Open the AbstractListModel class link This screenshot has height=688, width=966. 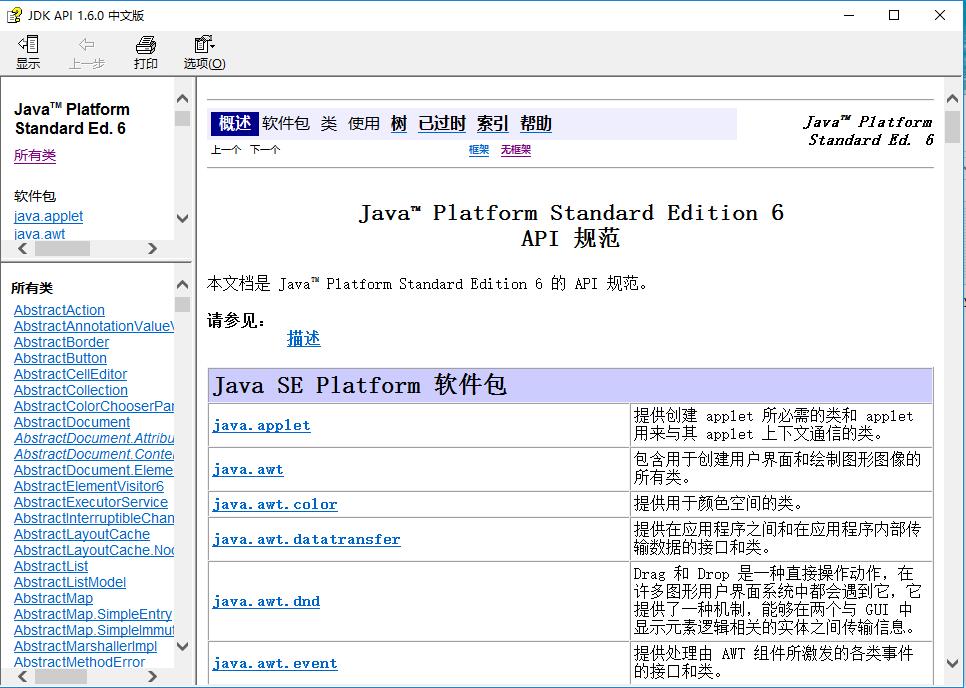click(70, 582)
